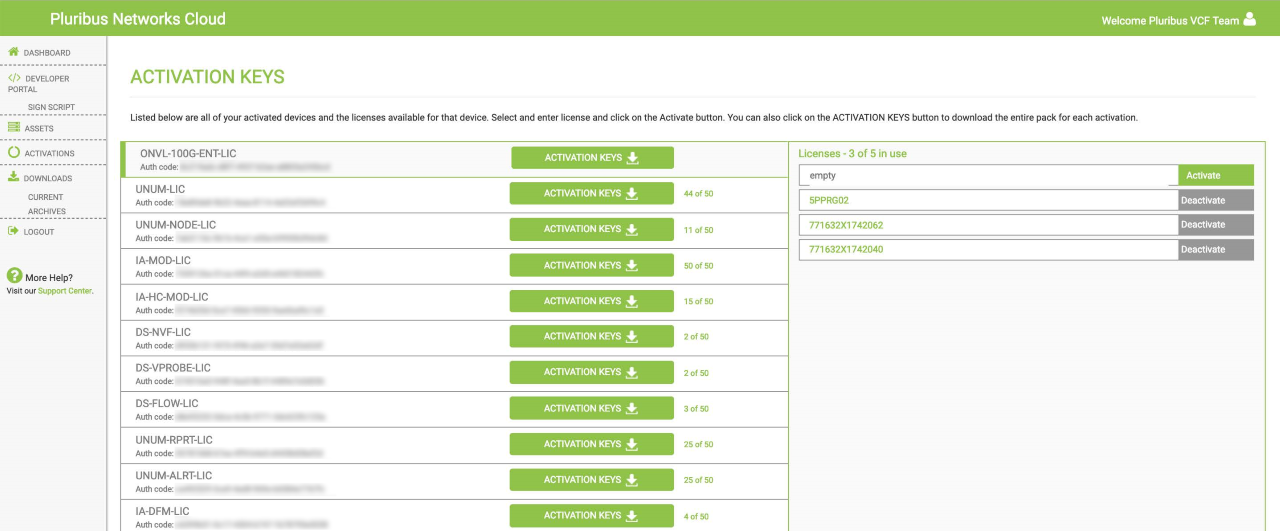Image resolution: width=1280 pixels, height=531 pixels.
Task: Click the Pluribus Networks Cloud title
Action: 138,19
